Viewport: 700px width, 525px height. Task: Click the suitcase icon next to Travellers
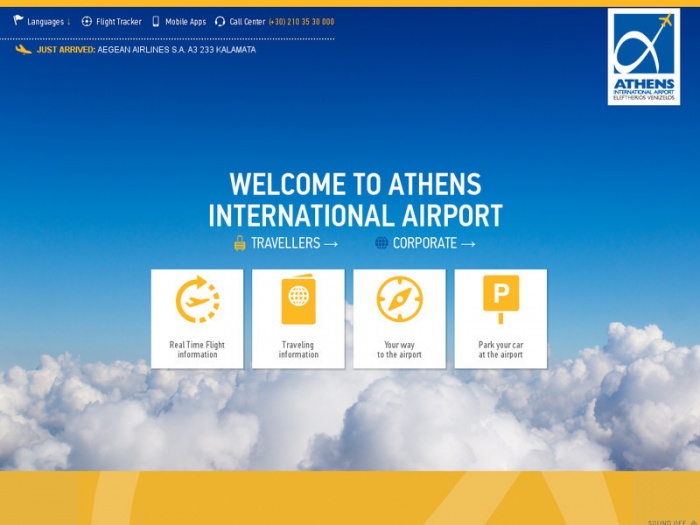(240, 243)
